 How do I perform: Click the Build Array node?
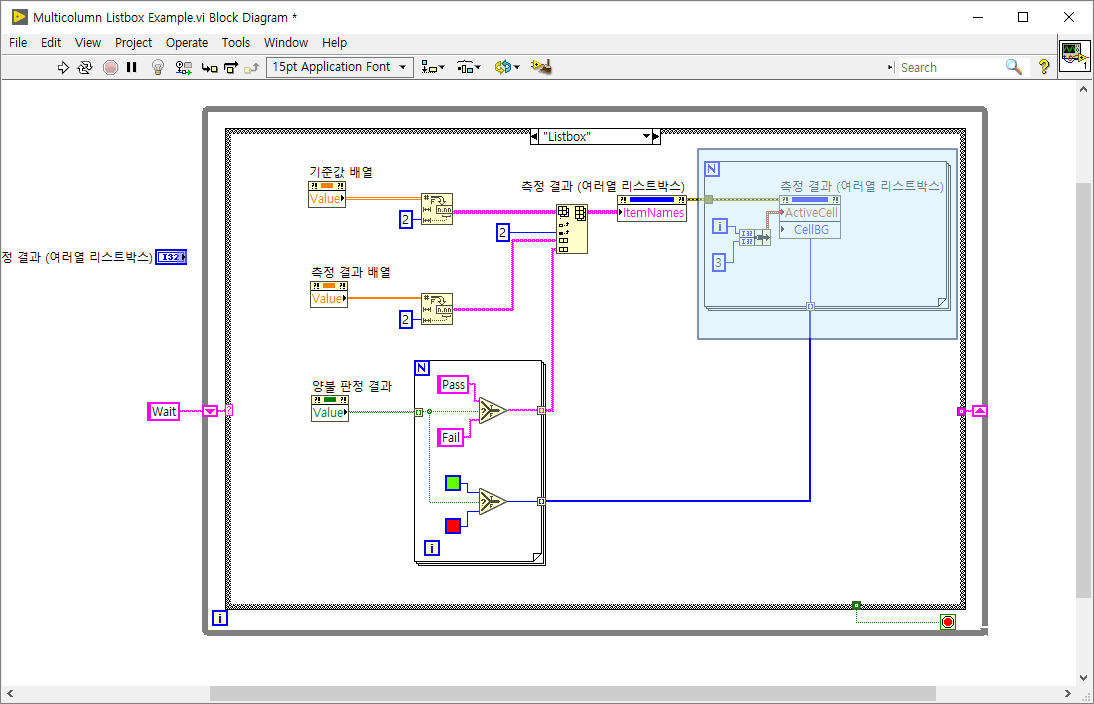point(571,229)
